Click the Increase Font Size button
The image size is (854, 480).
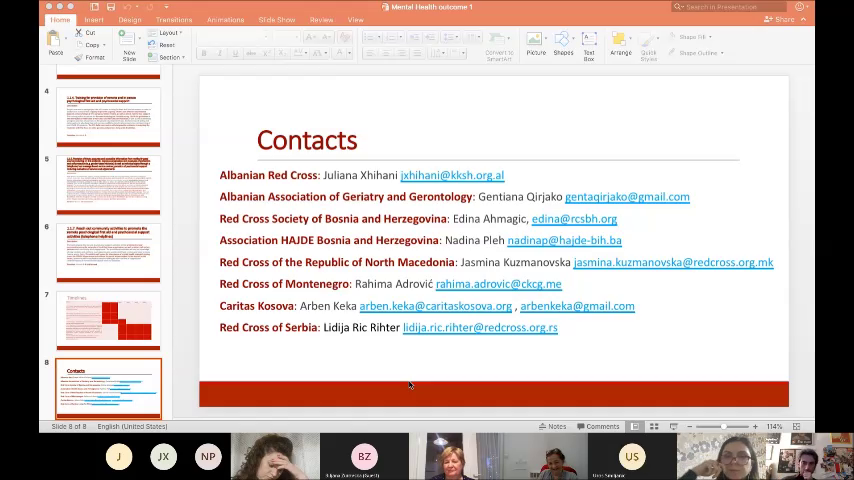[310, 37]
